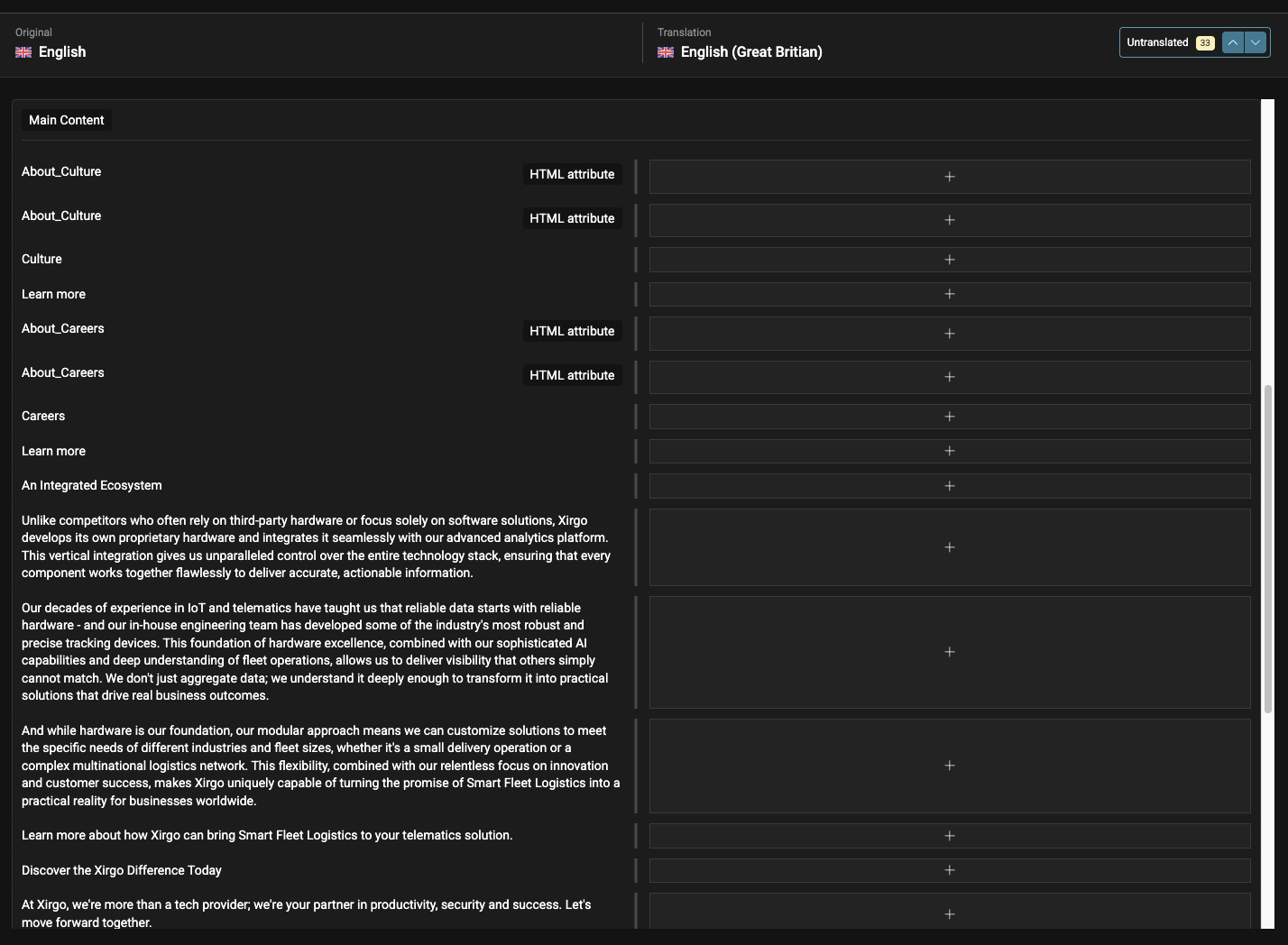1288x945 pixels.
Task: Click the 'Original' header label
Action: pyautogui.click(x=33, y=32)
